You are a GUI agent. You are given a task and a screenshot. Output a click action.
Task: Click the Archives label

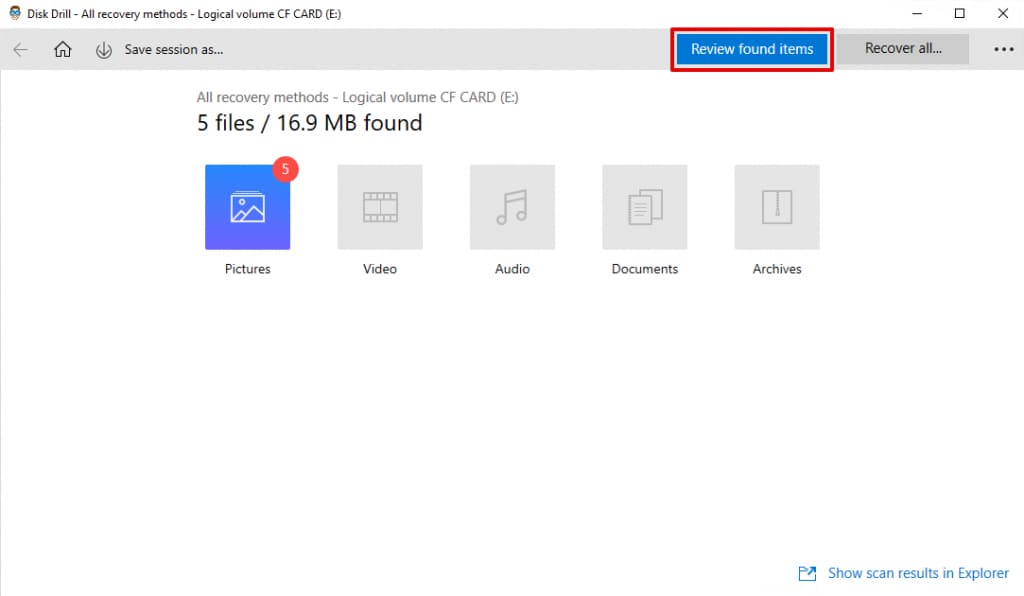coord(777,269)
